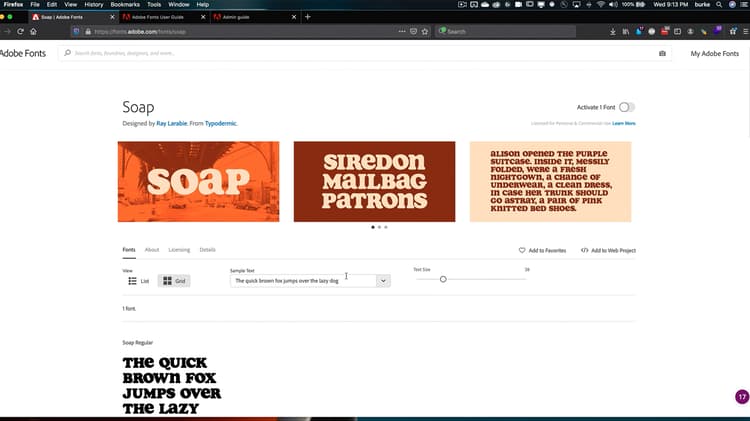Click the camera visual search icon
750x421 pixels.
tap(662, 54)
